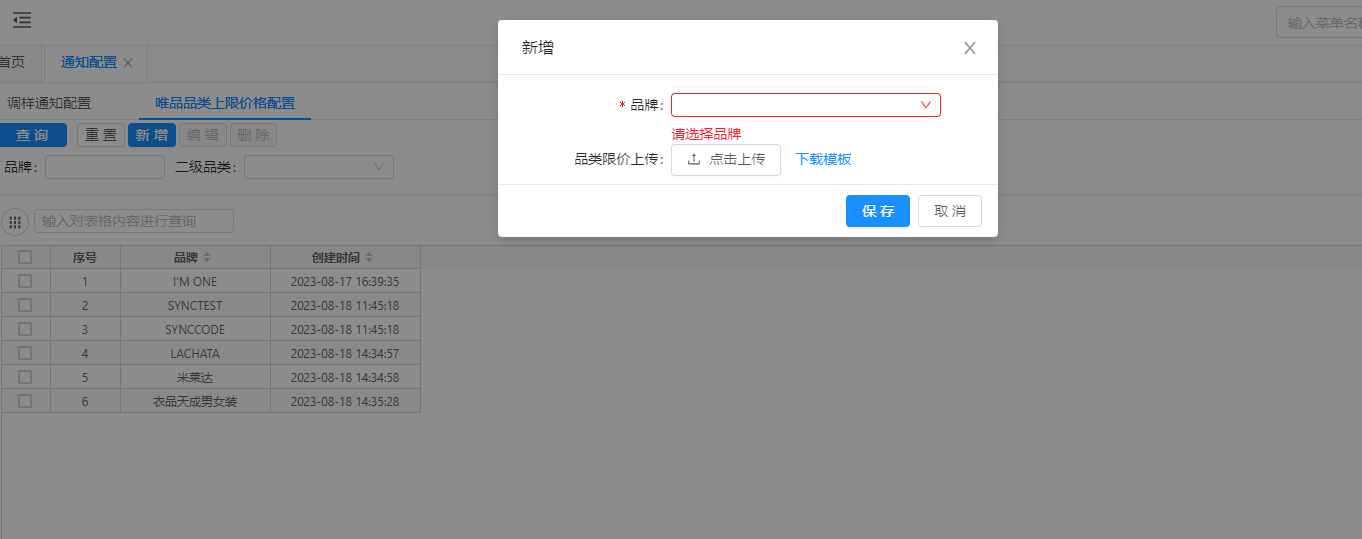The height and width of the screenshot is (539, 1362).
Task: Close the 新增 dialog with X icon
Action: (969, 48)
